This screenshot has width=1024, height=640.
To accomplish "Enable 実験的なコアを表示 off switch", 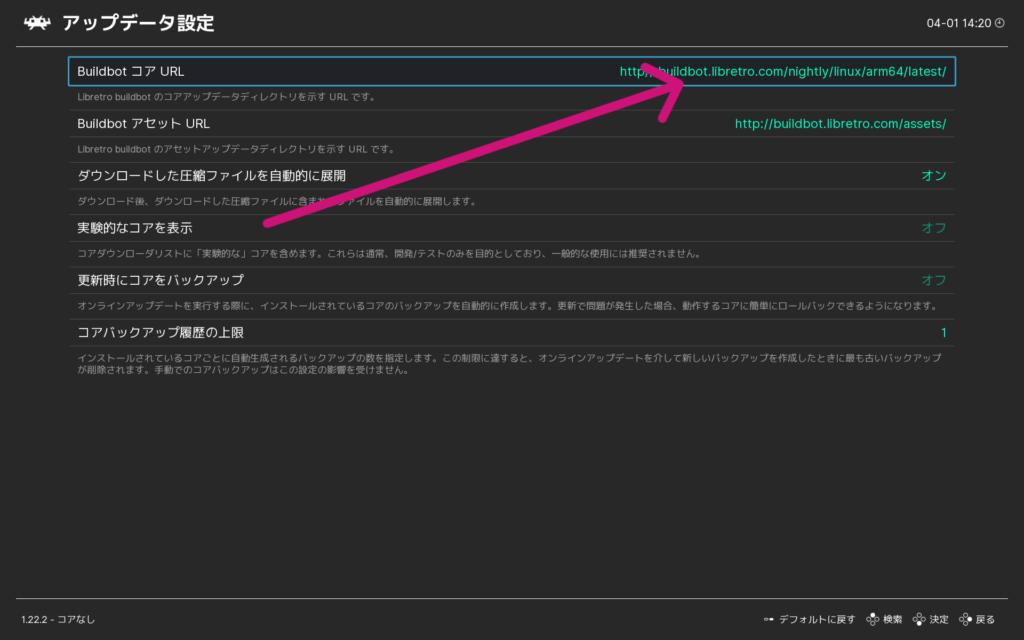I will 933,228.
